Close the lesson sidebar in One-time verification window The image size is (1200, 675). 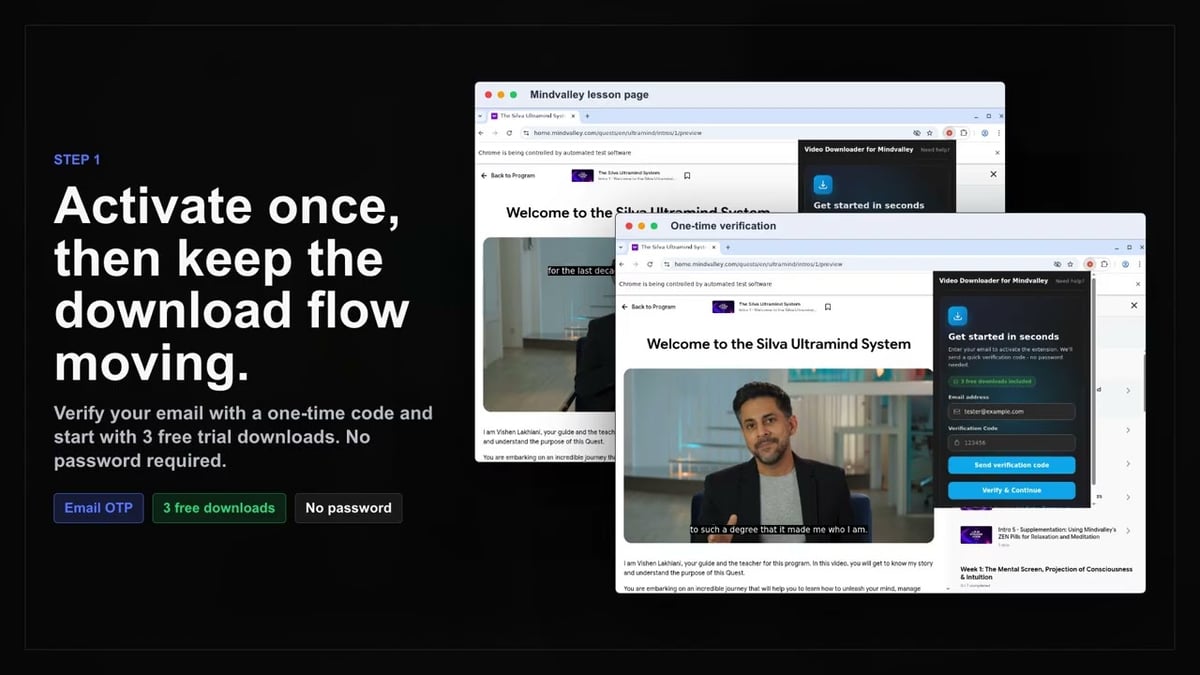pyautogui.click(x=1134, y=305)
